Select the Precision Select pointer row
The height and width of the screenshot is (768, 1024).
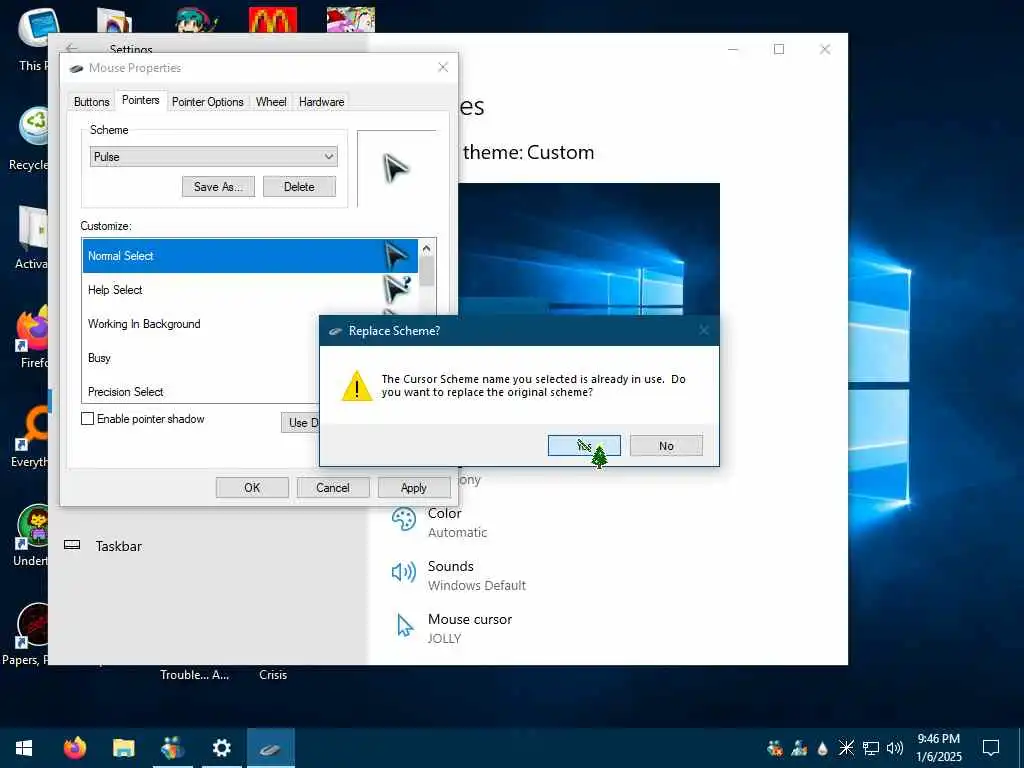200,392
